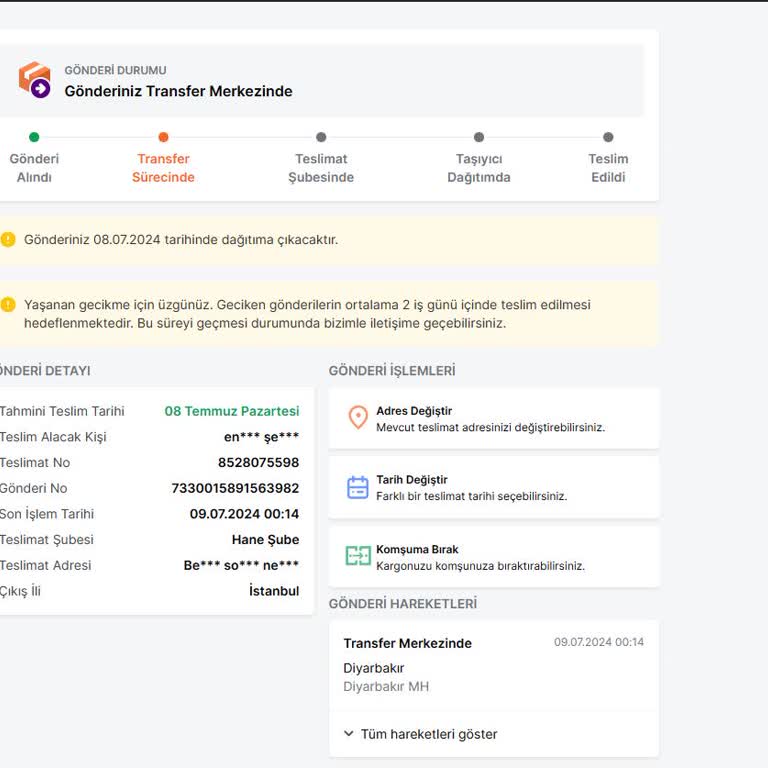The width and height of the screenshot is (768, 768).
Task: Click the location pin icon for Adres Değiştir
Action: 358,418
